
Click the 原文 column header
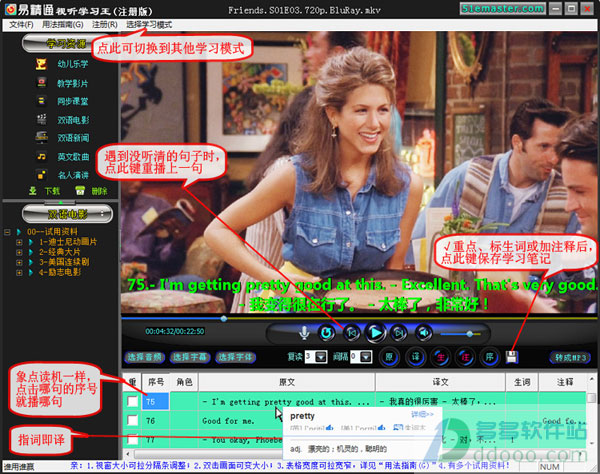[x=287, y=382]
